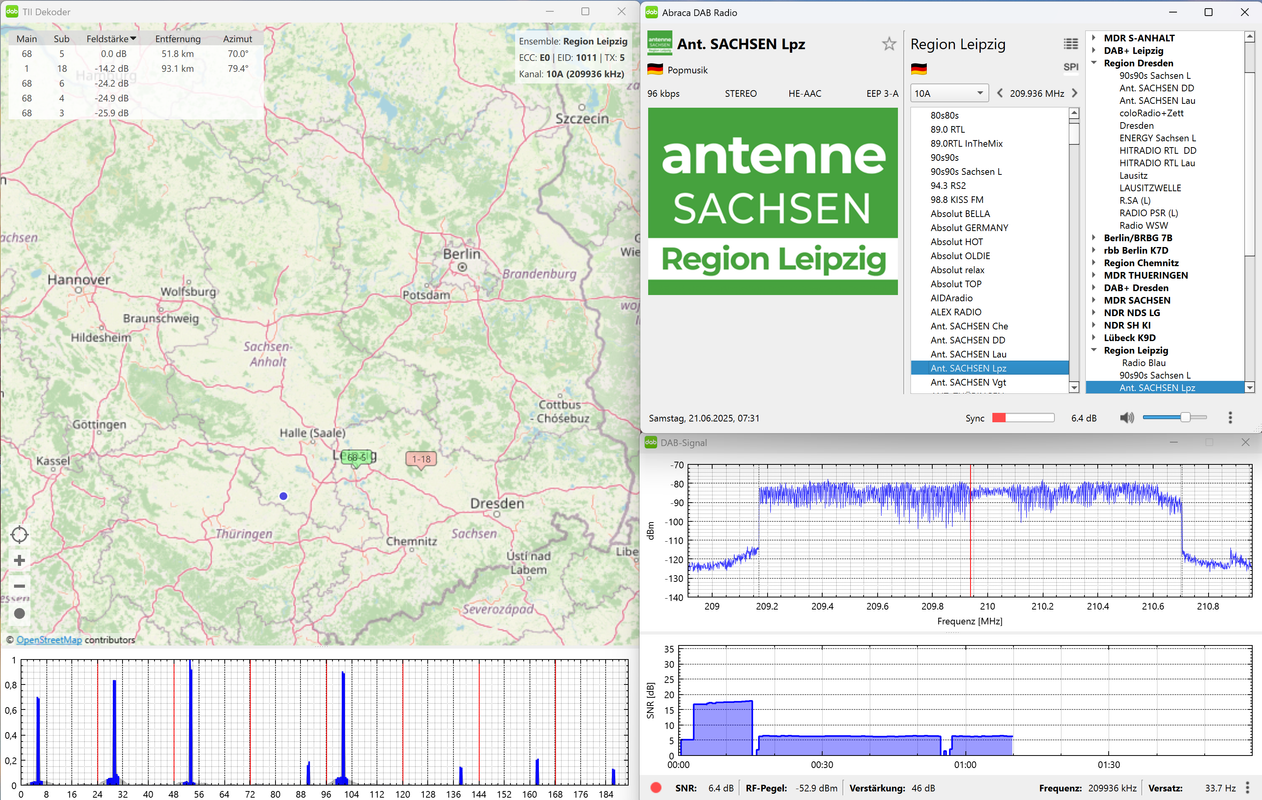Expand the MDR S-ANHALT ensemble

click(1094, 38)
